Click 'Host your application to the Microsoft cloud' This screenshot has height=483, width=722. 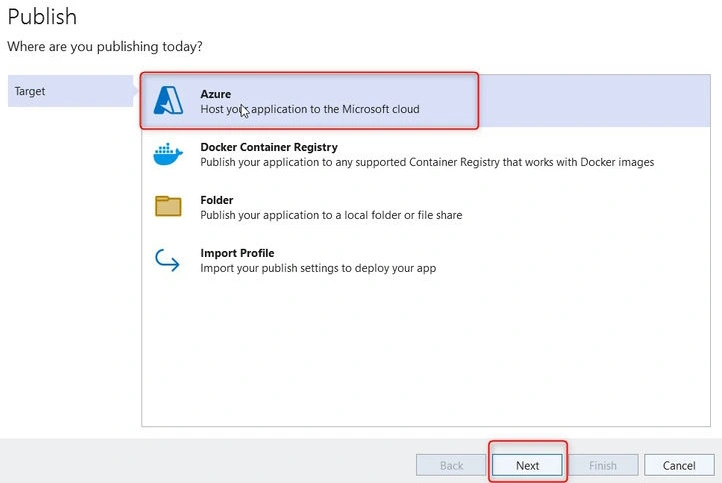pos(310,109)
